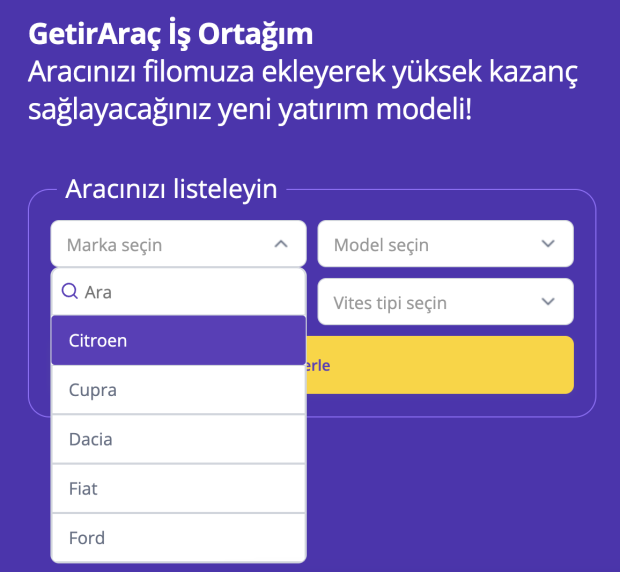
Task: Click the Marka seçin placeholder text
Action: point(114,245)
